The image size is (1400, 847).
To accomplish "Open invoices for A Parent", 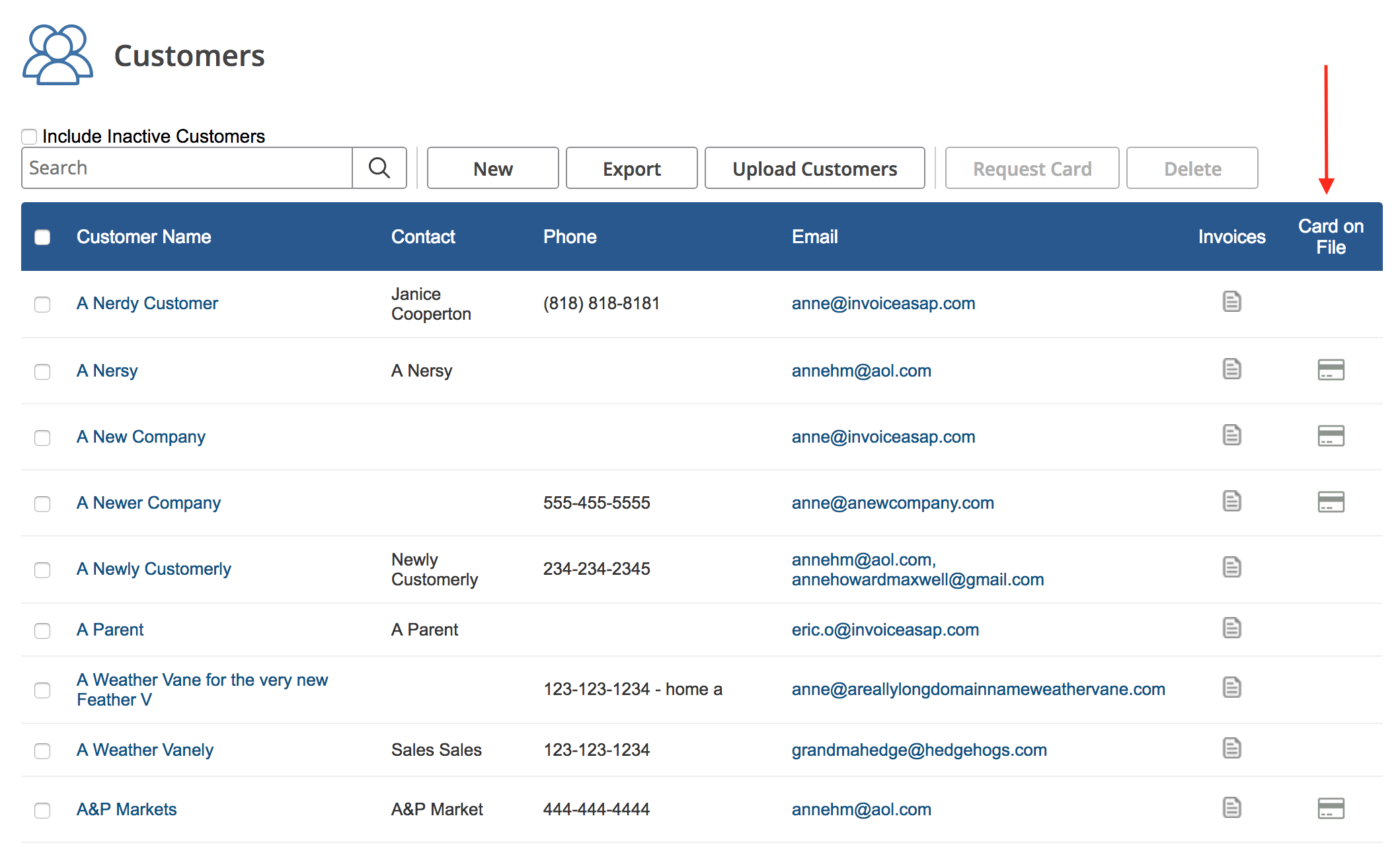I will [x=1231, y=628].
